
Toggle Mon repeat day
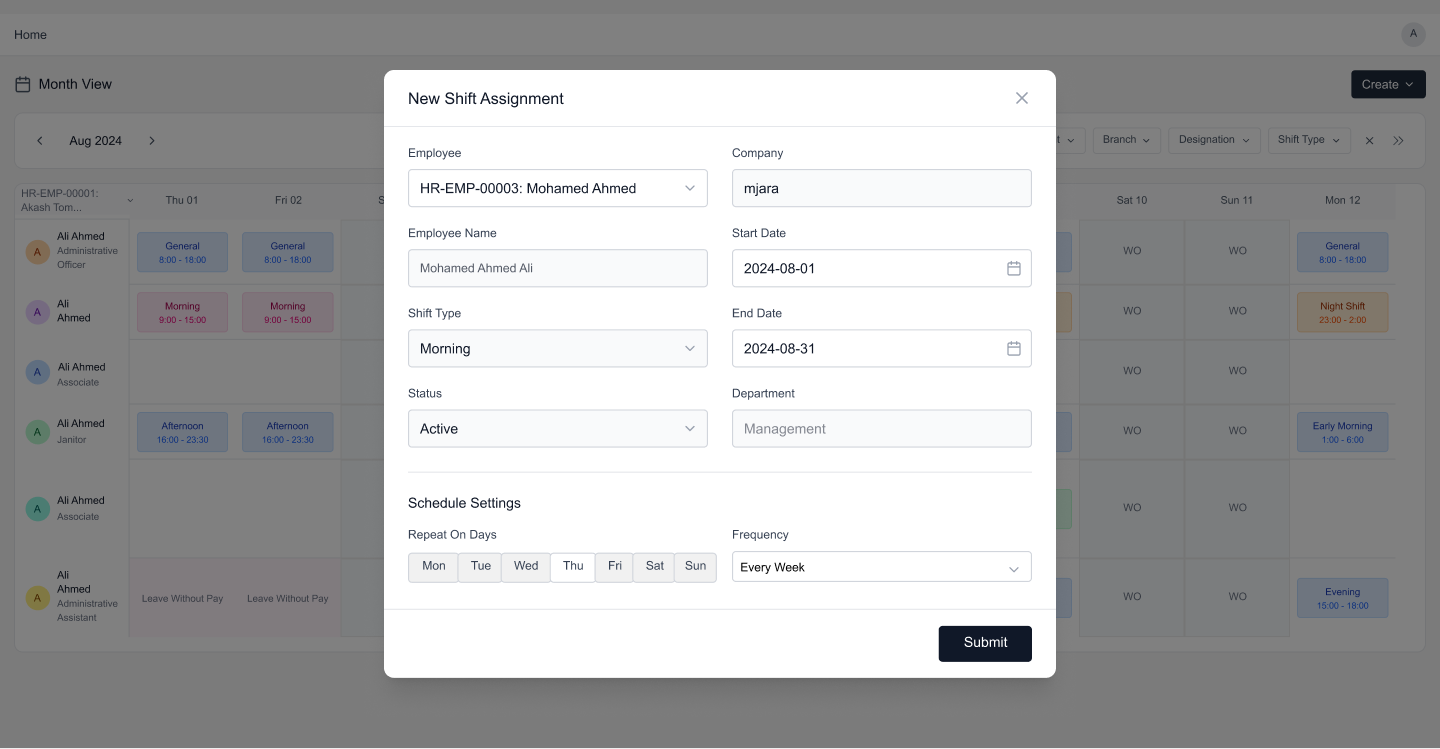point(433,566)
